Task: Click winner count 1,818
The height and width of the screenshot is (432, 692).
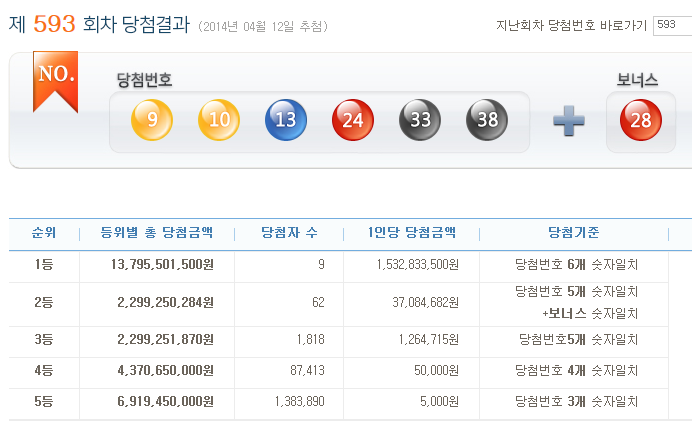Action: click(x=311, y=339)
